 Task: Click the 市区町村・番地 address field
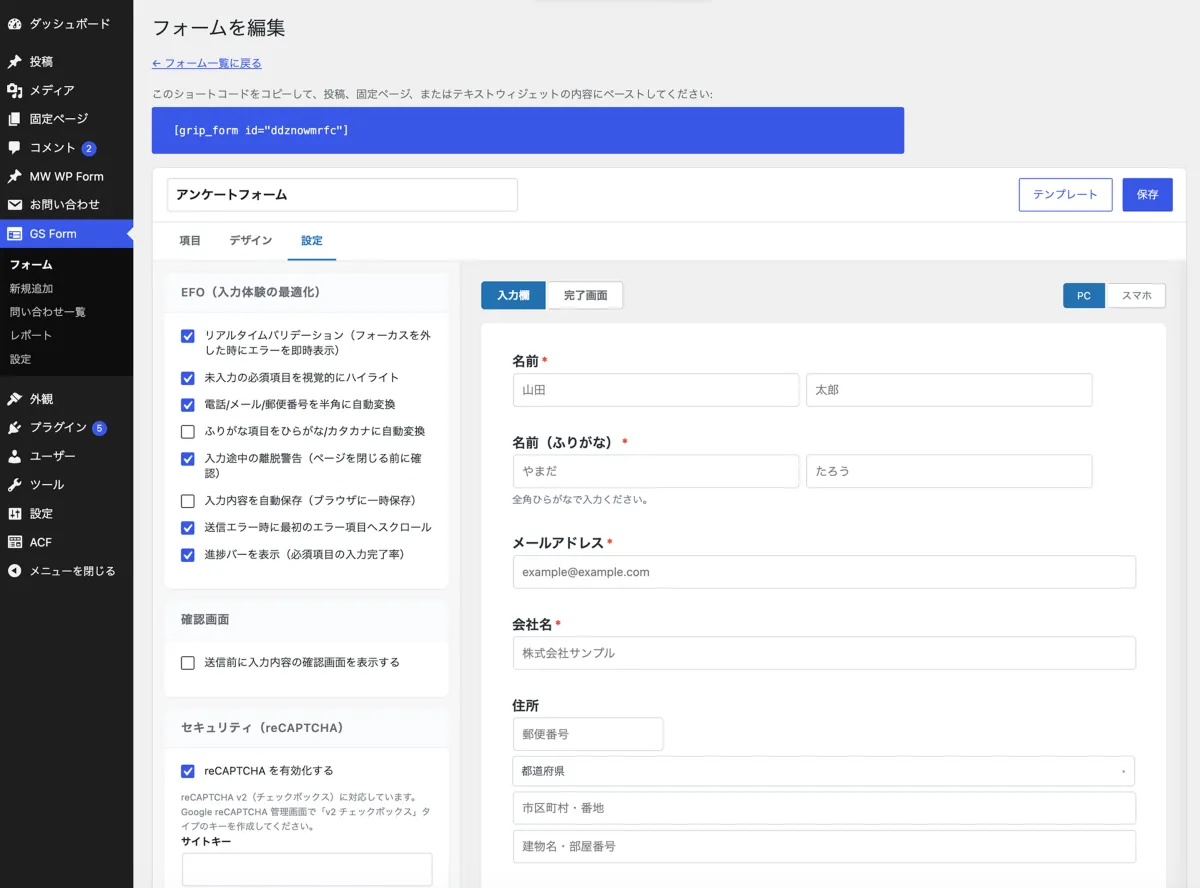(x=824, y=808)
